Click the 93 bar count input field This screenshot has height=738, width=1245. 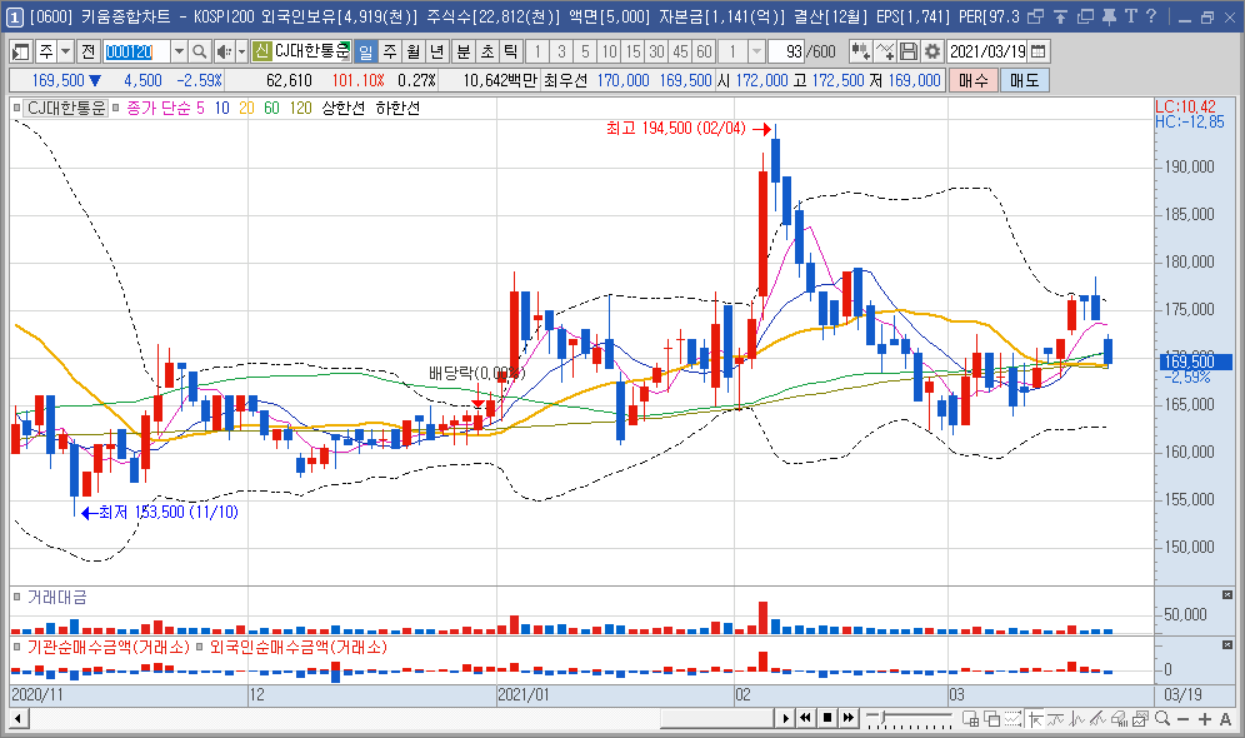[785, 52]
